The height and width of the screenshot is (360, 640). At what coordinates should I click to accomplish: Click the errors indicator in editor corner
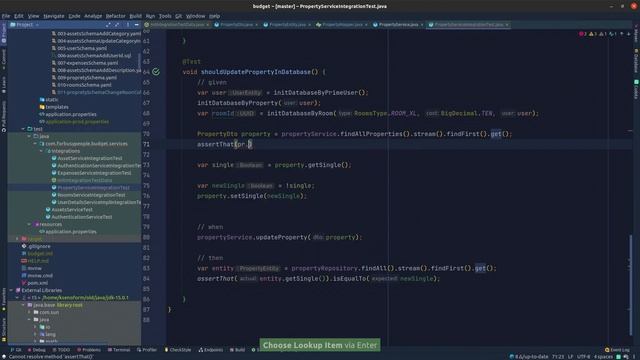coord(583,34)
